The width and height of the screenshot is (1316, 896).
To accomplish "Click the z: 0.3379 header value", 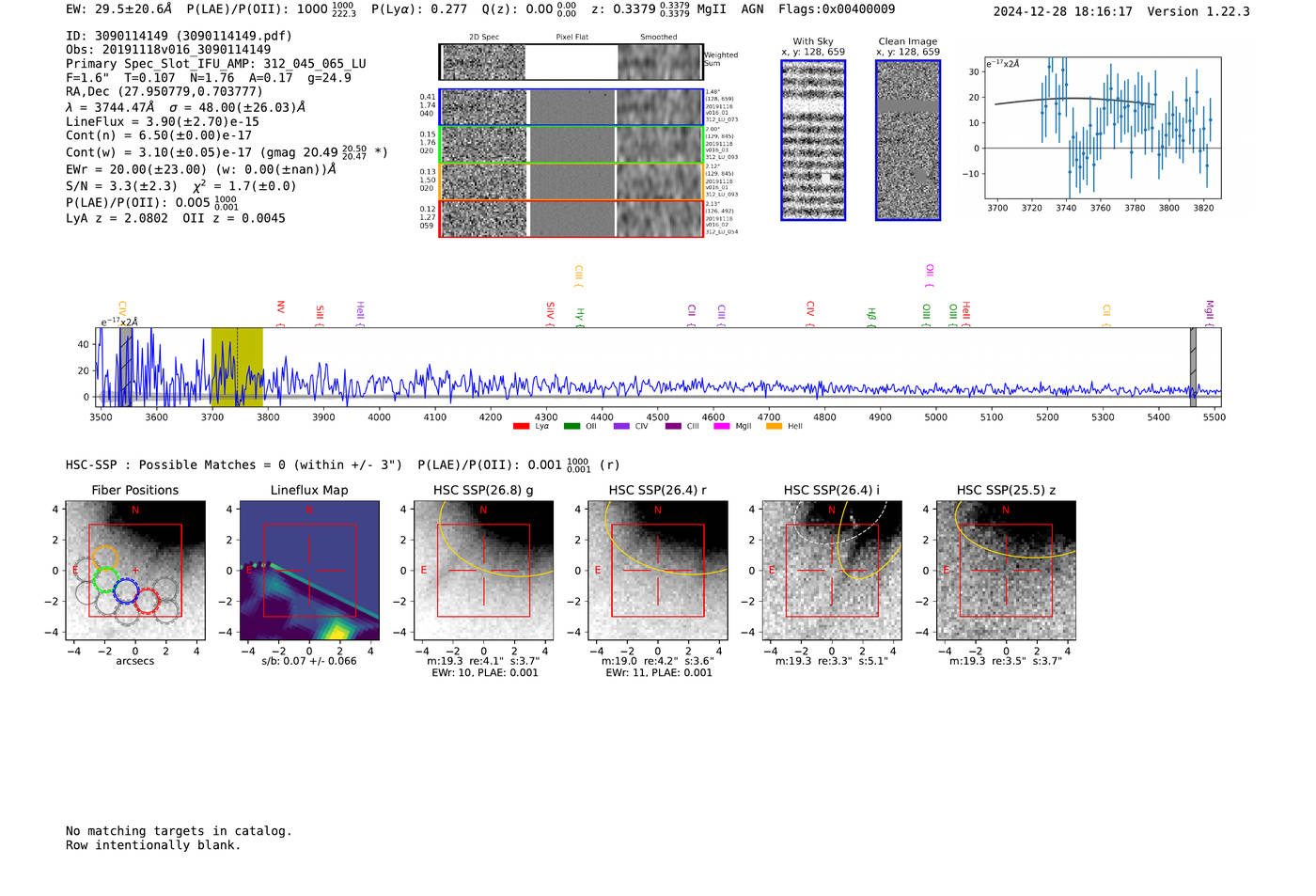I will [x=641, y=9].
